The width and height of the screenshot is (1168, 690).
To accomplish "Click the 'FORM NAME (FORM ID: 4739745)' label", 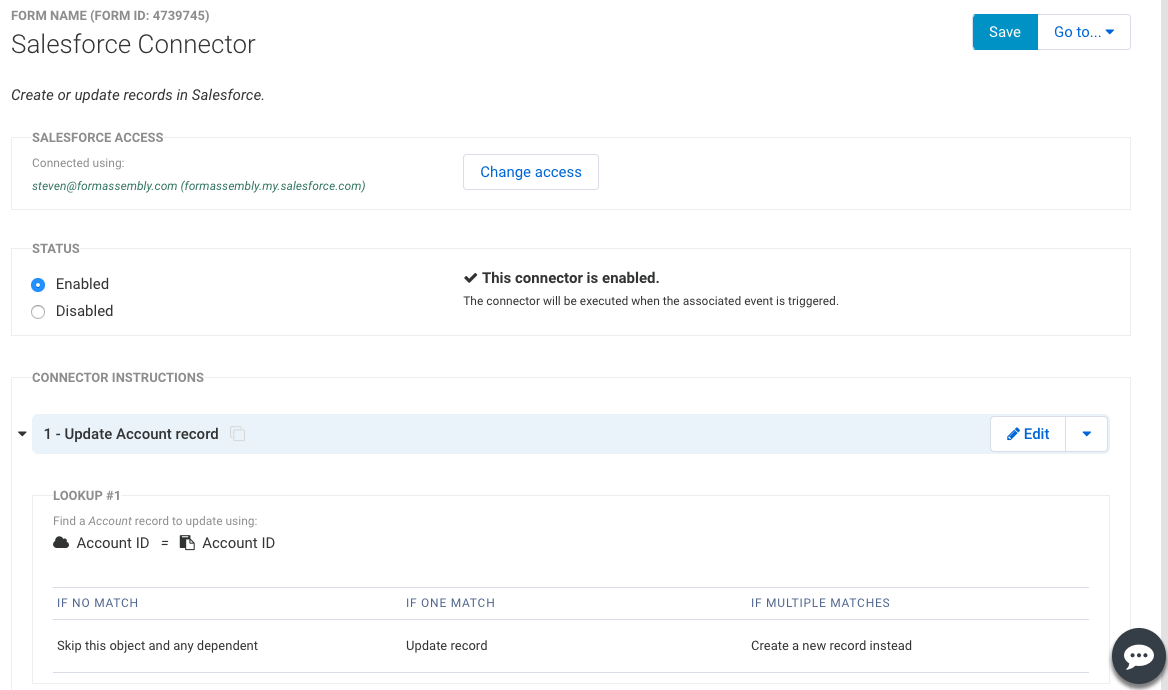I will [110, 16].
